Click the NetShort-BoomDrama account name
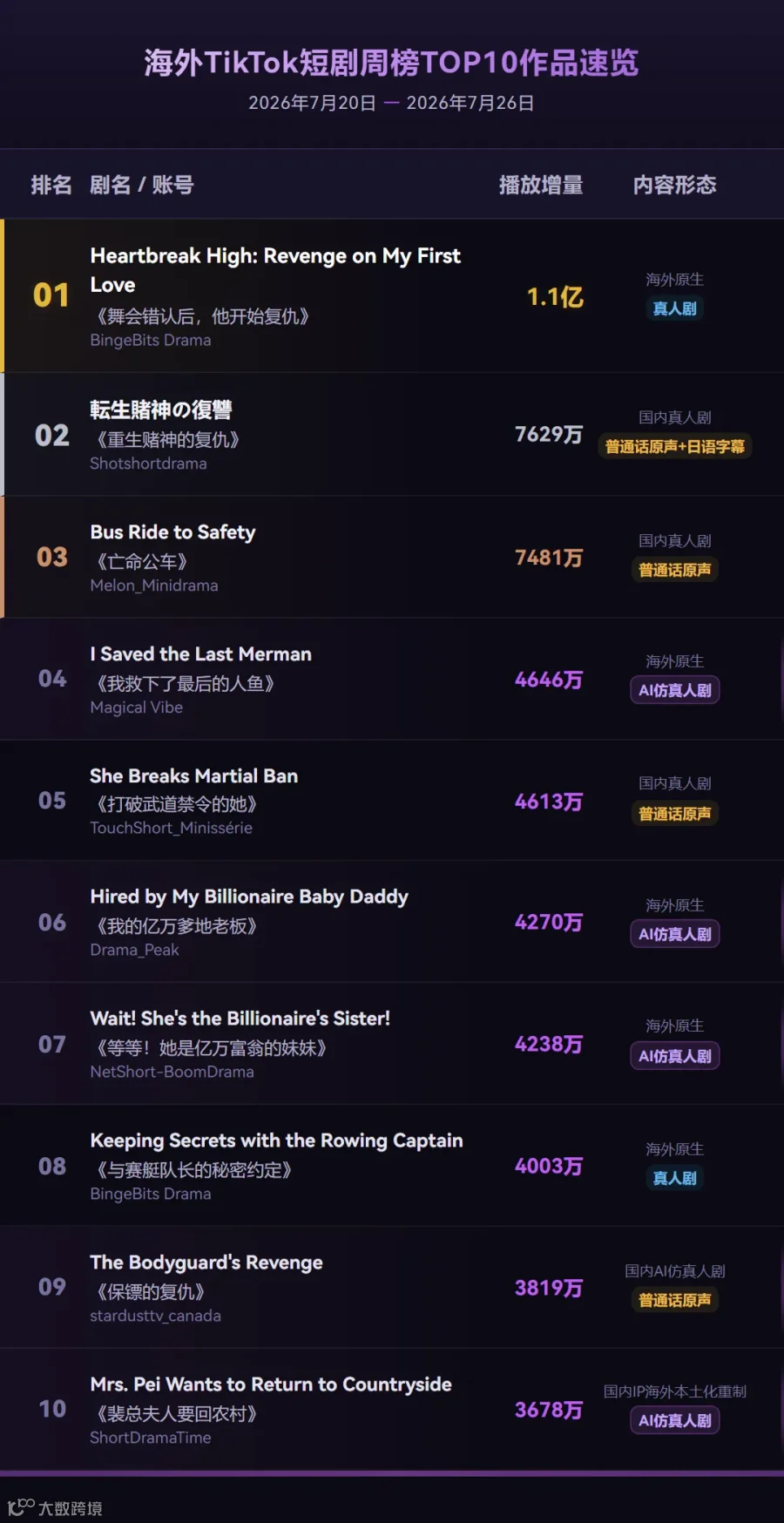 172,1072
